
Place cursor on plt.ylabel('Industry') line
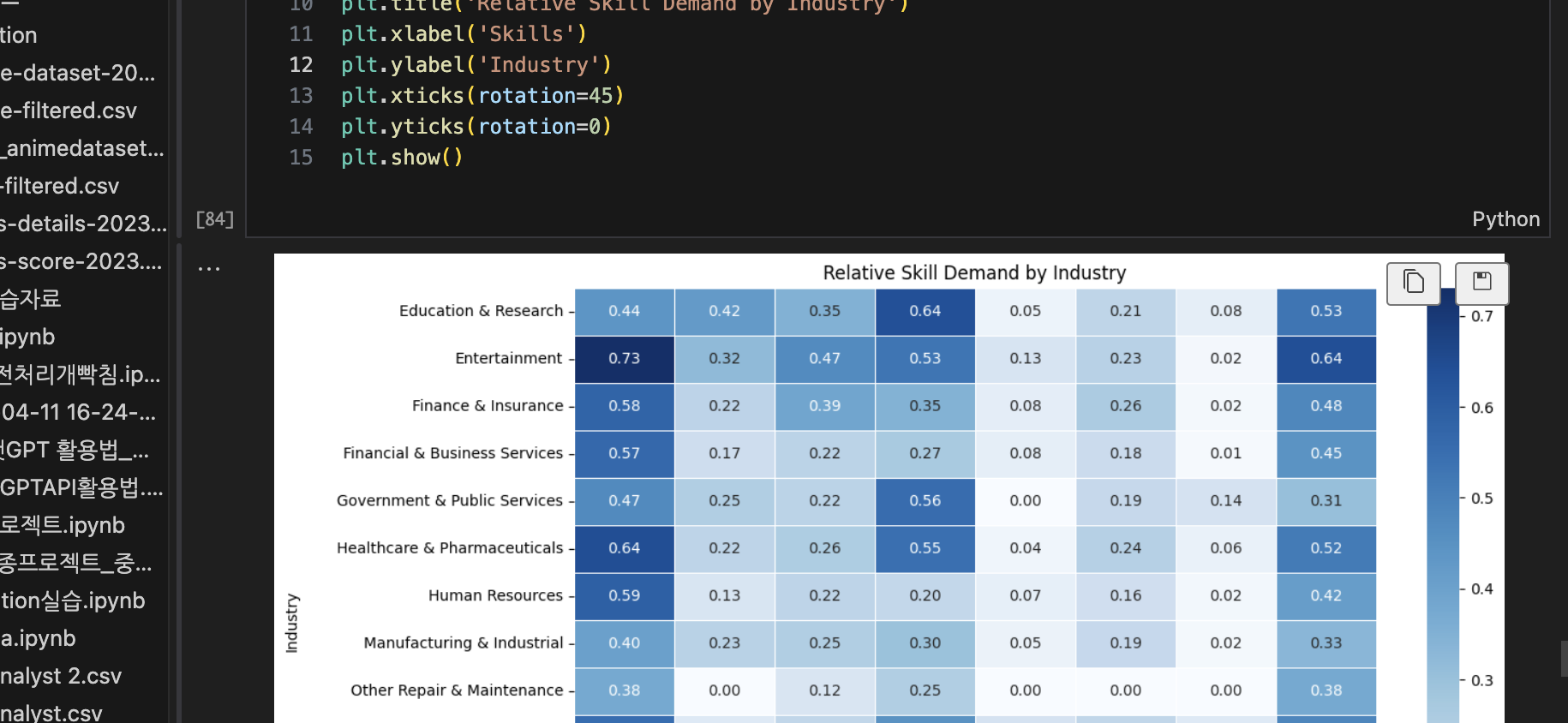[476, 65]
